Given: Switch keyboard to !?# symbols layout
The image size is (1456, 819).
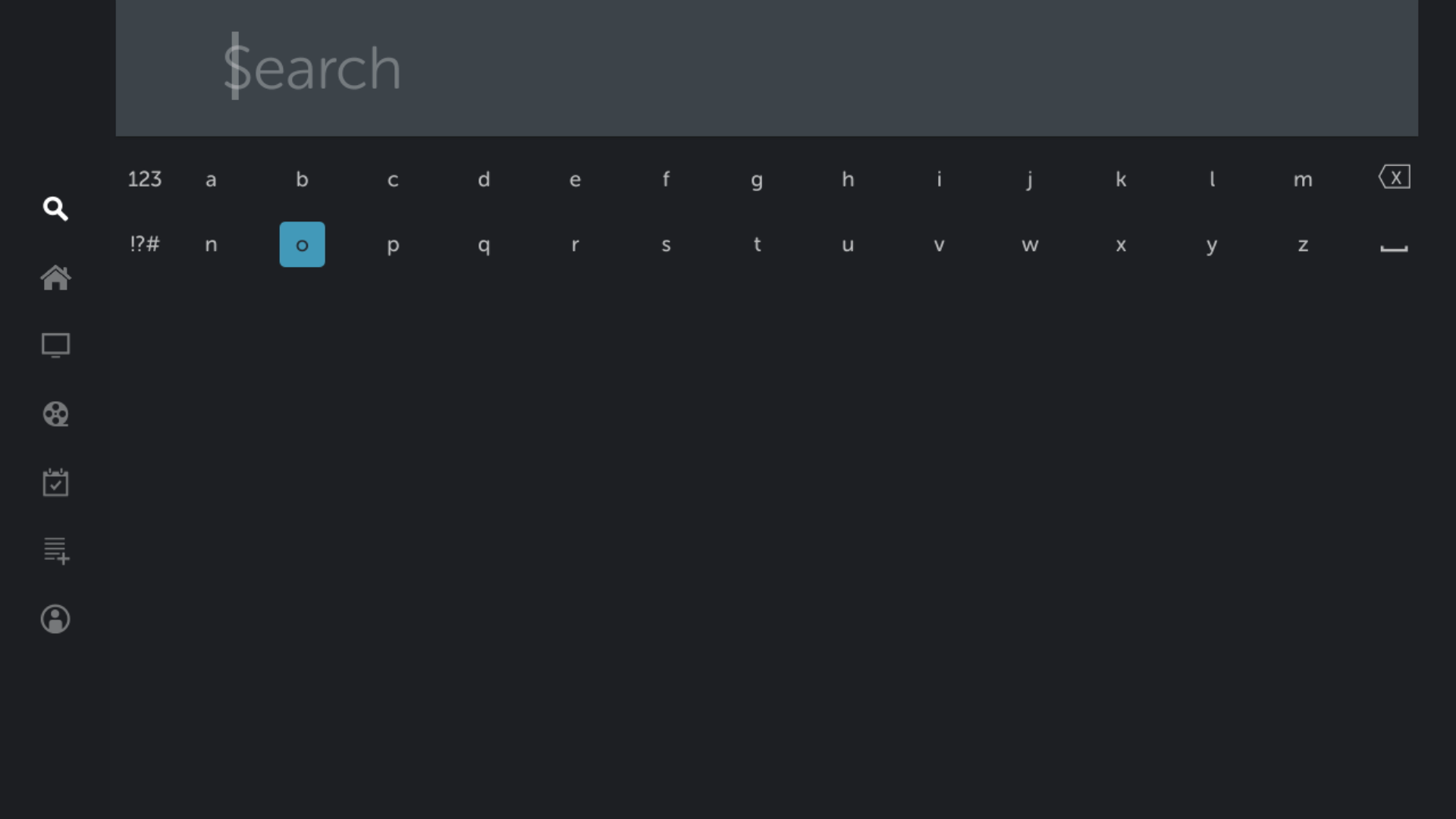Looking at the screenshot, I should pyautogui.click(x=144, y=244).
